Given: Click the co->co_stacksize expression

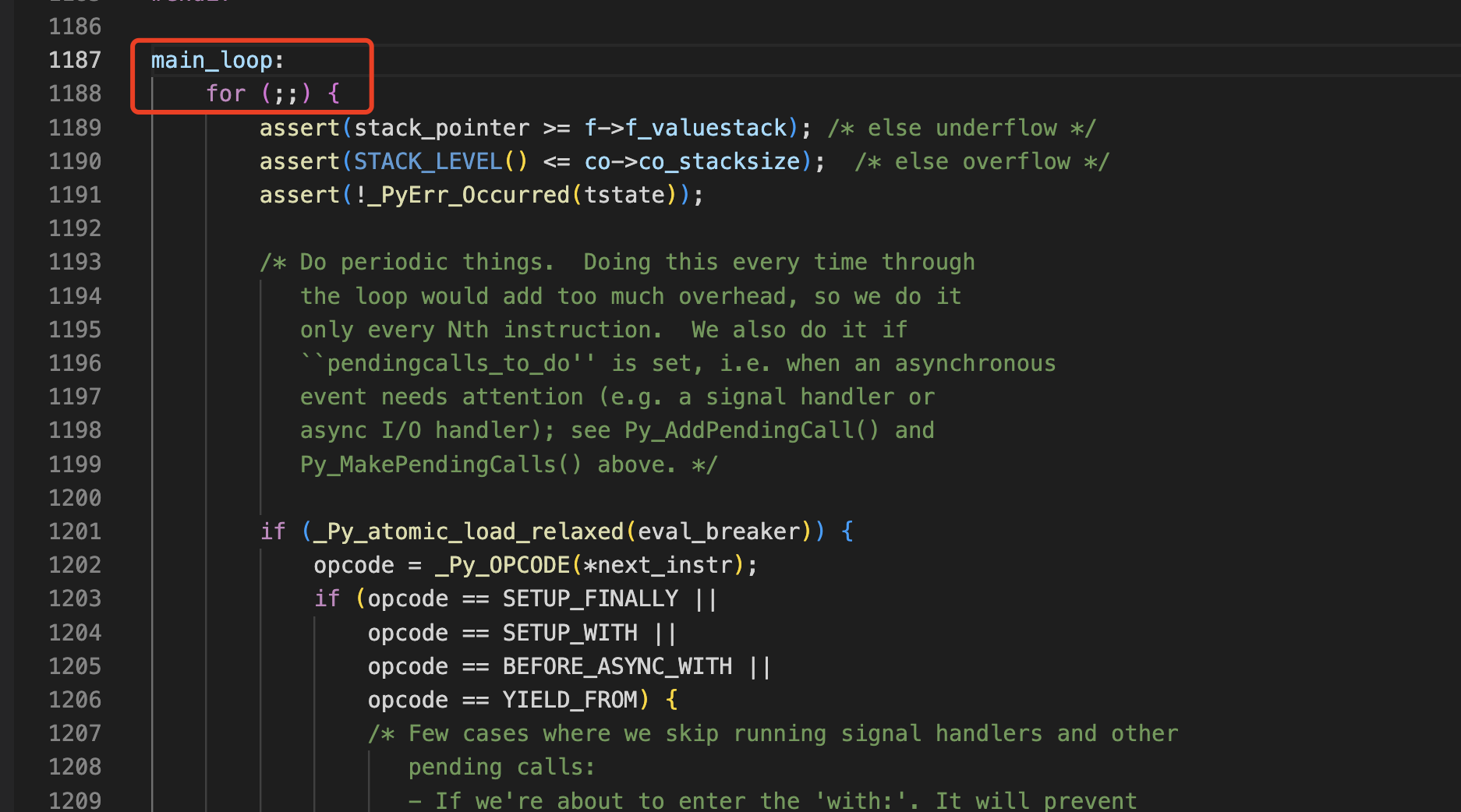Looking at the screenshot, I should (x=694, y=161).
